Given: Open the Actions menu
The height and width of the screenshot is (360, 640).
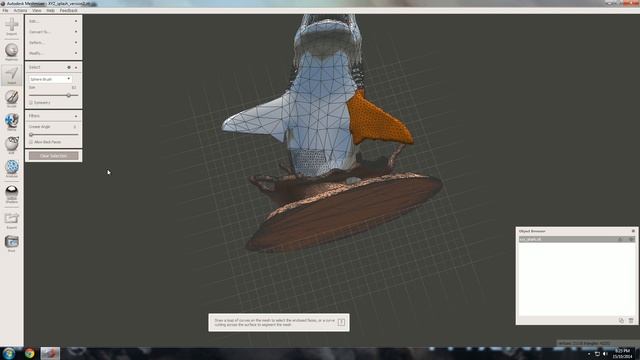Looking at the screenshot, I should point(20,11).
